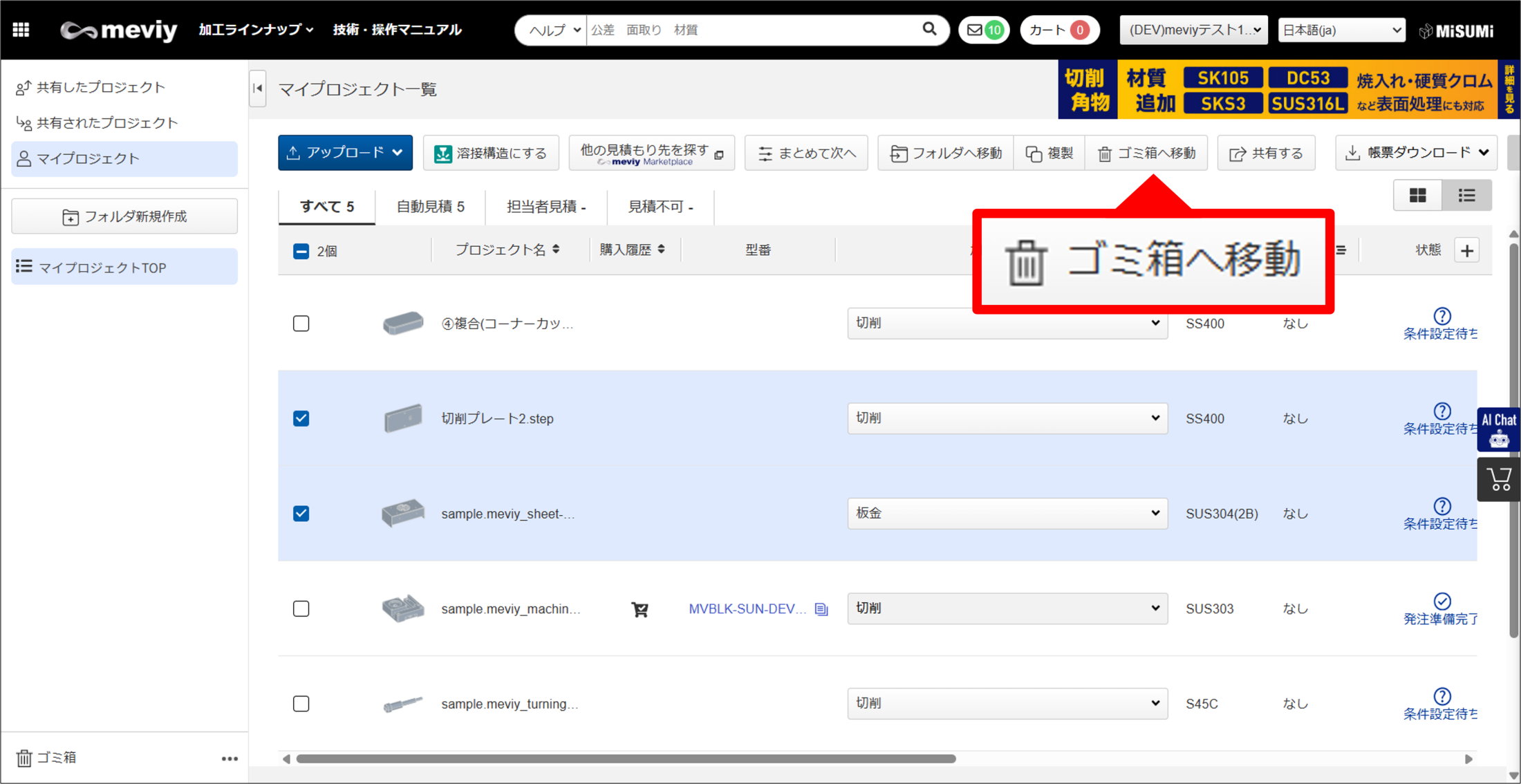The height and width of the screenshot is (784, 1521).
Task: Switch to 自動見積 5 tab
Action: (x=430, y=207)
